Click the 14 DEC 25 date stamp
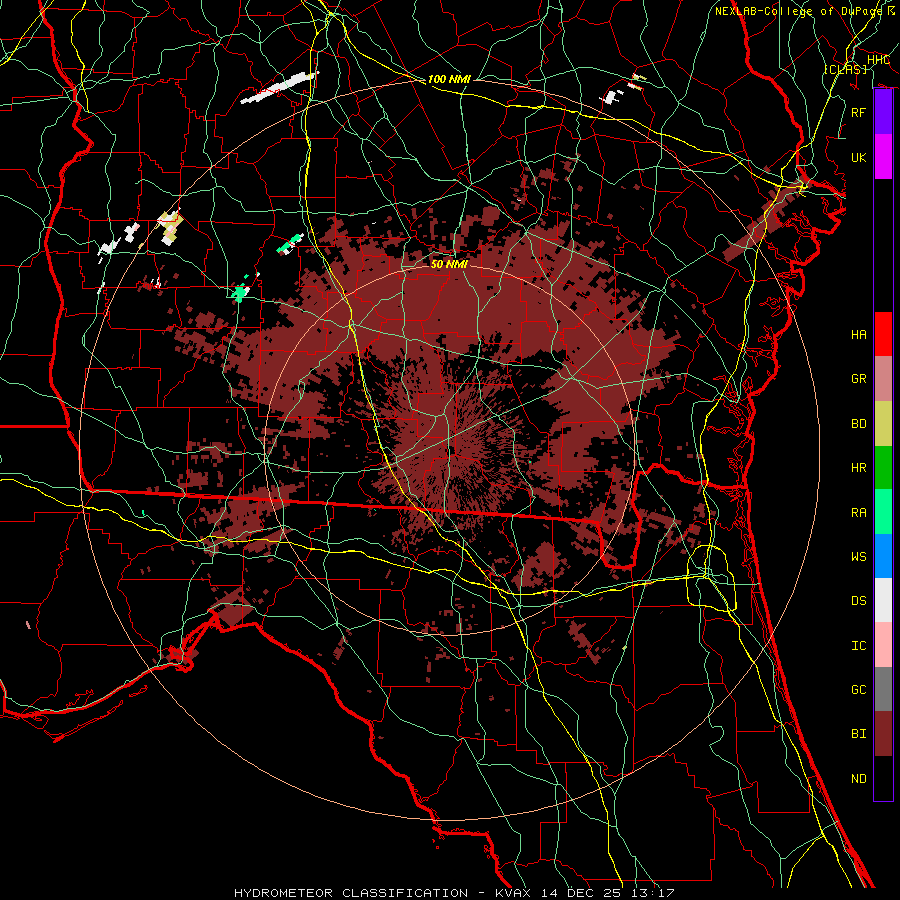 pyautogui.click(x=581, y=893)
